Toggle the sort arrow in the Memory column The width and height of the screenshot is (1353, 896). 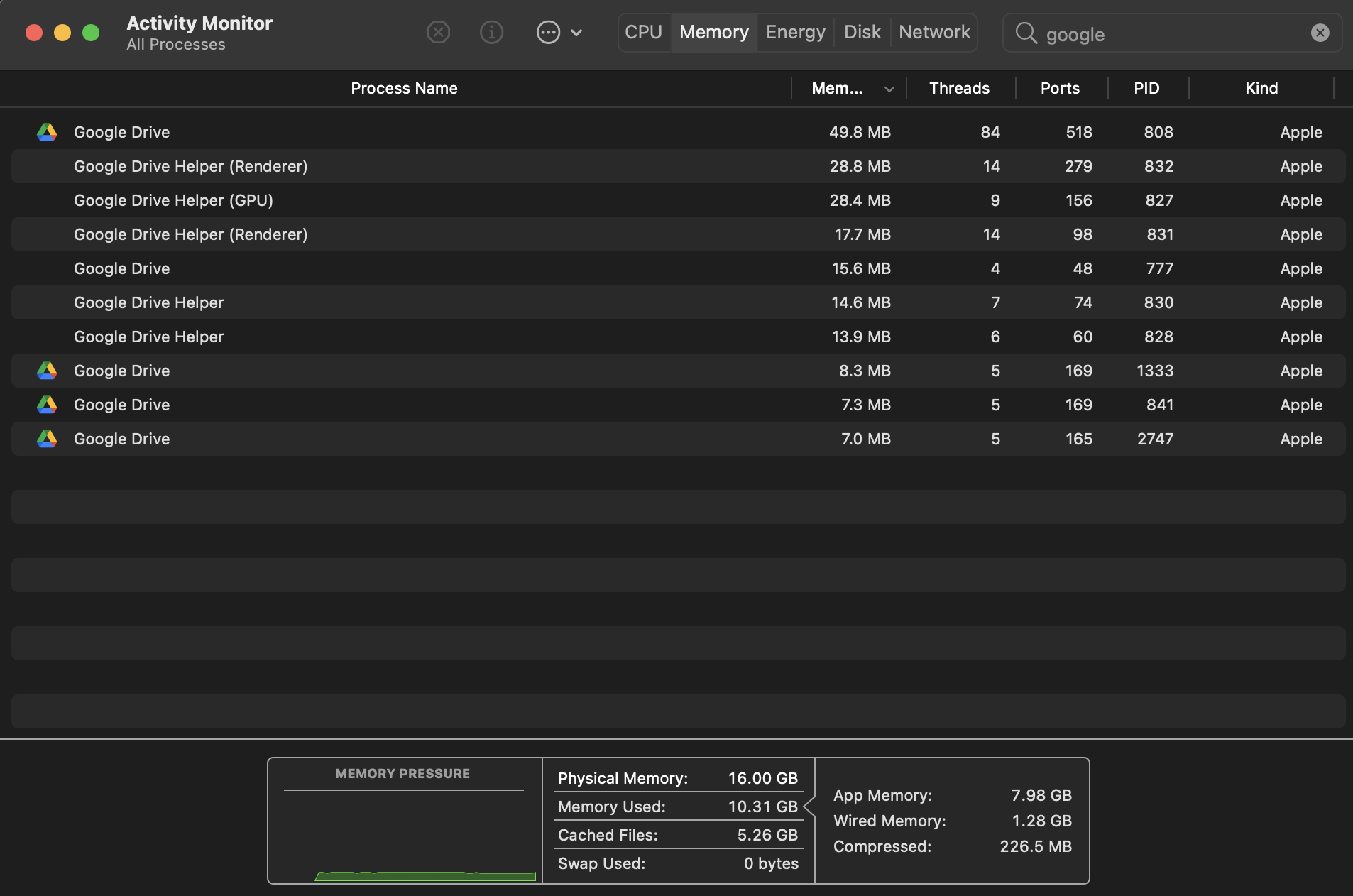(x=889, y=89)
